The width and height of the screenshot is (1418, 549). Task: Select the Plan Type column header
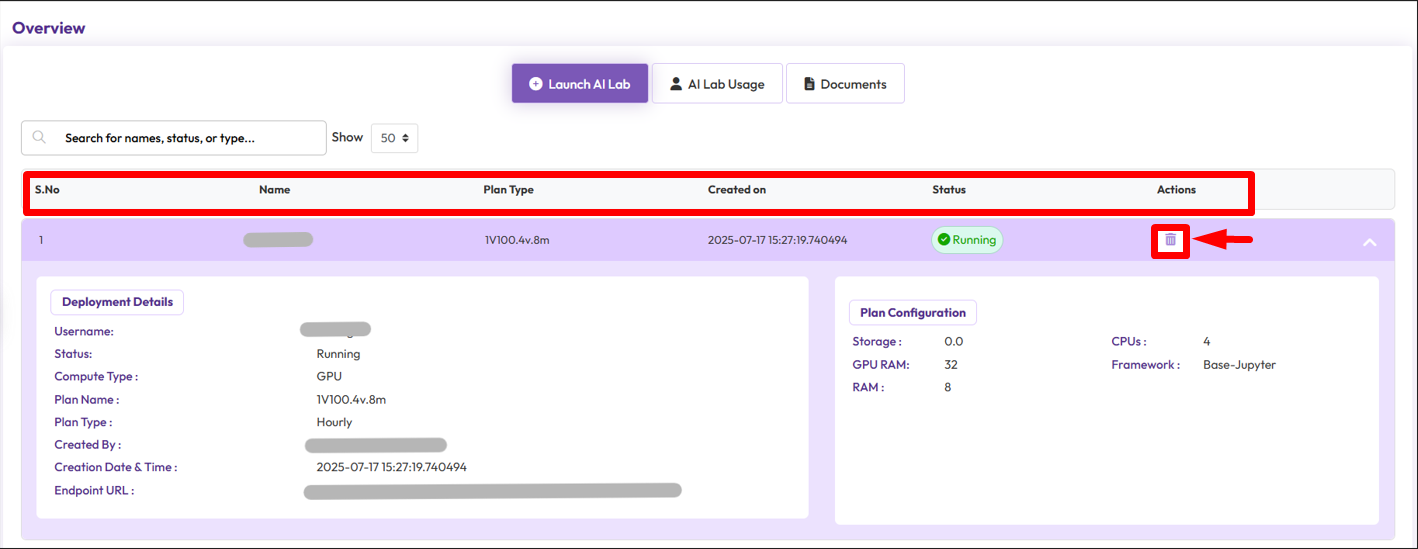508,190
